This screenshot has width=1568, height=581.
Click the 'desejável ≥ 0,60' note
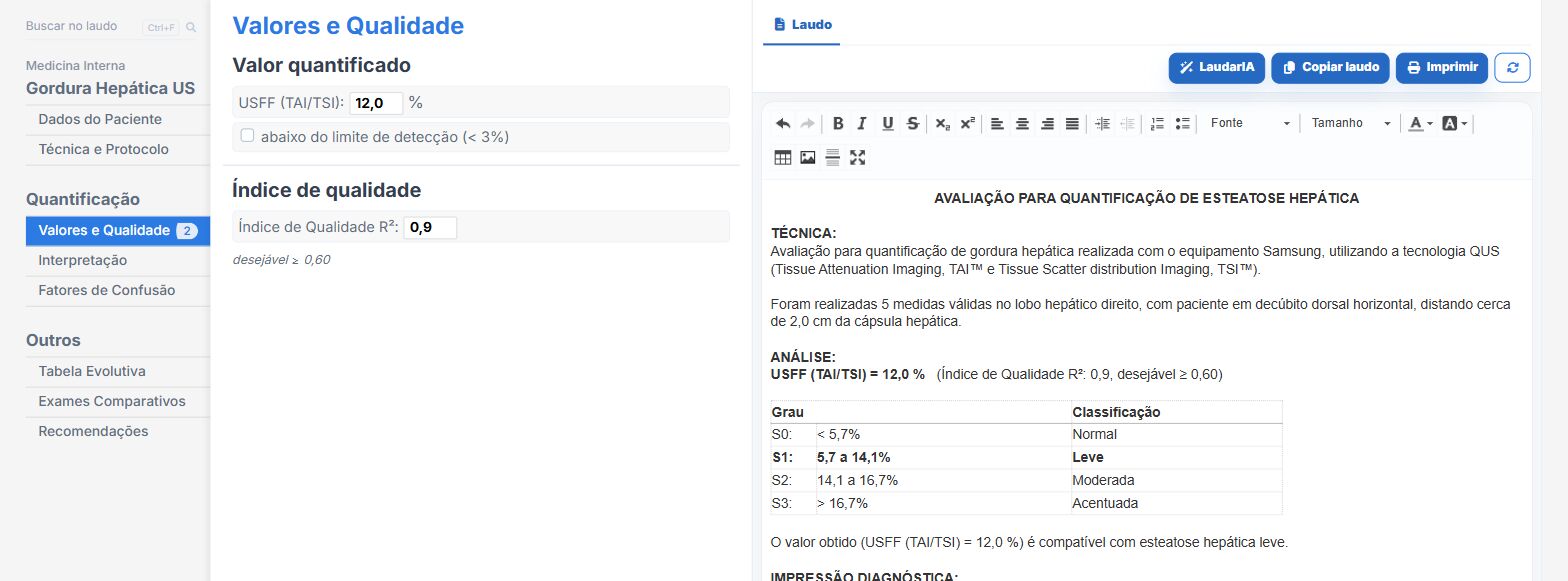(x=281, y=260)
